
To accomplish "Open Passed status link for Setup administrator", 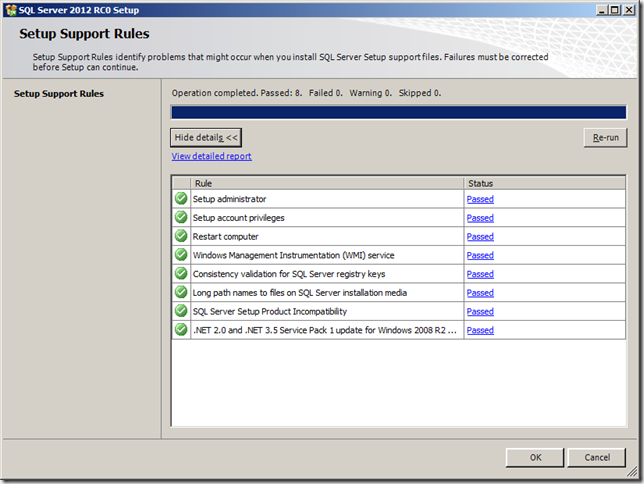I will (480, 199).
